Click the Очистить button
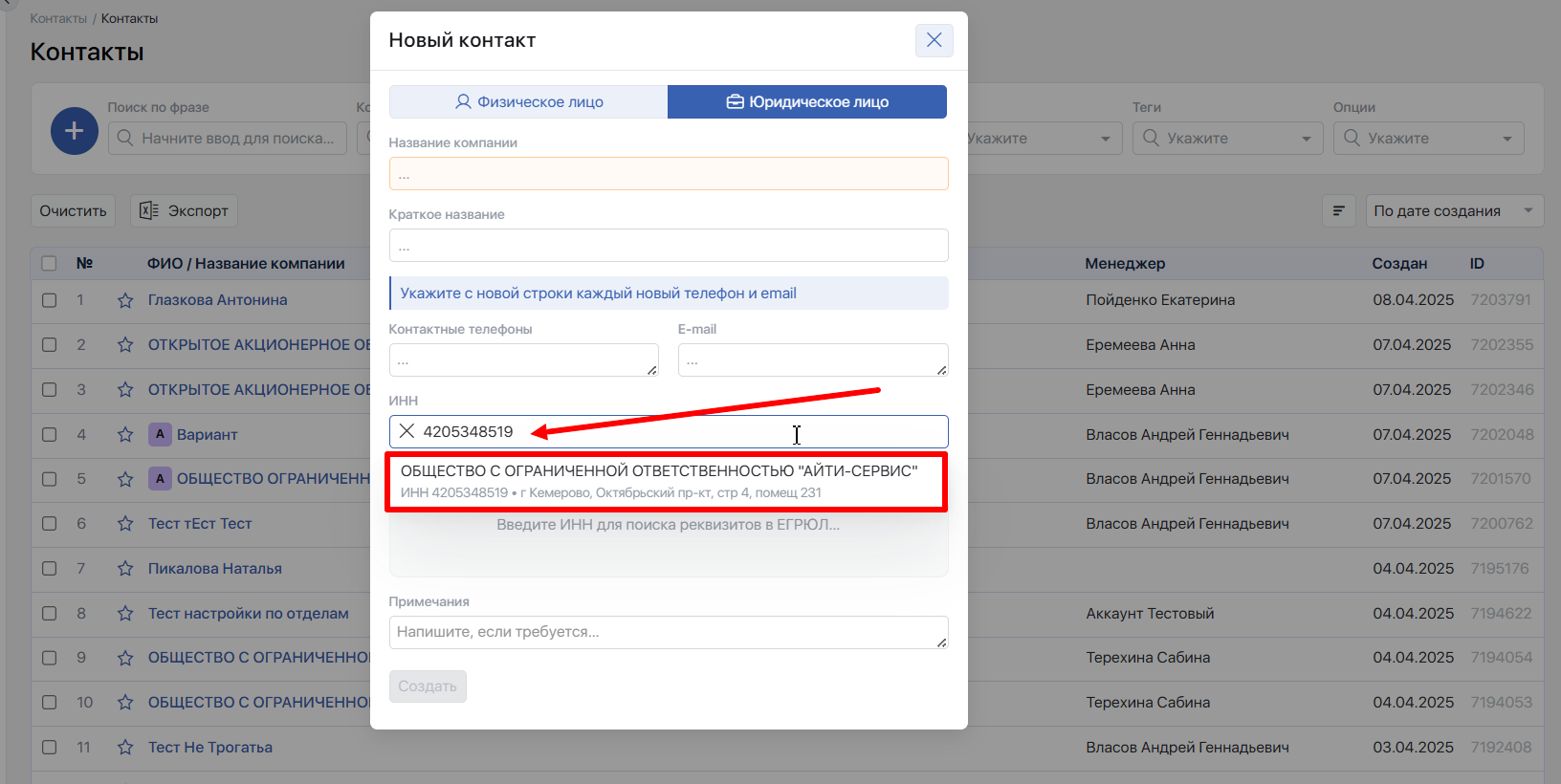This screenshot has width=1561, height=784. tap(73, 211)
